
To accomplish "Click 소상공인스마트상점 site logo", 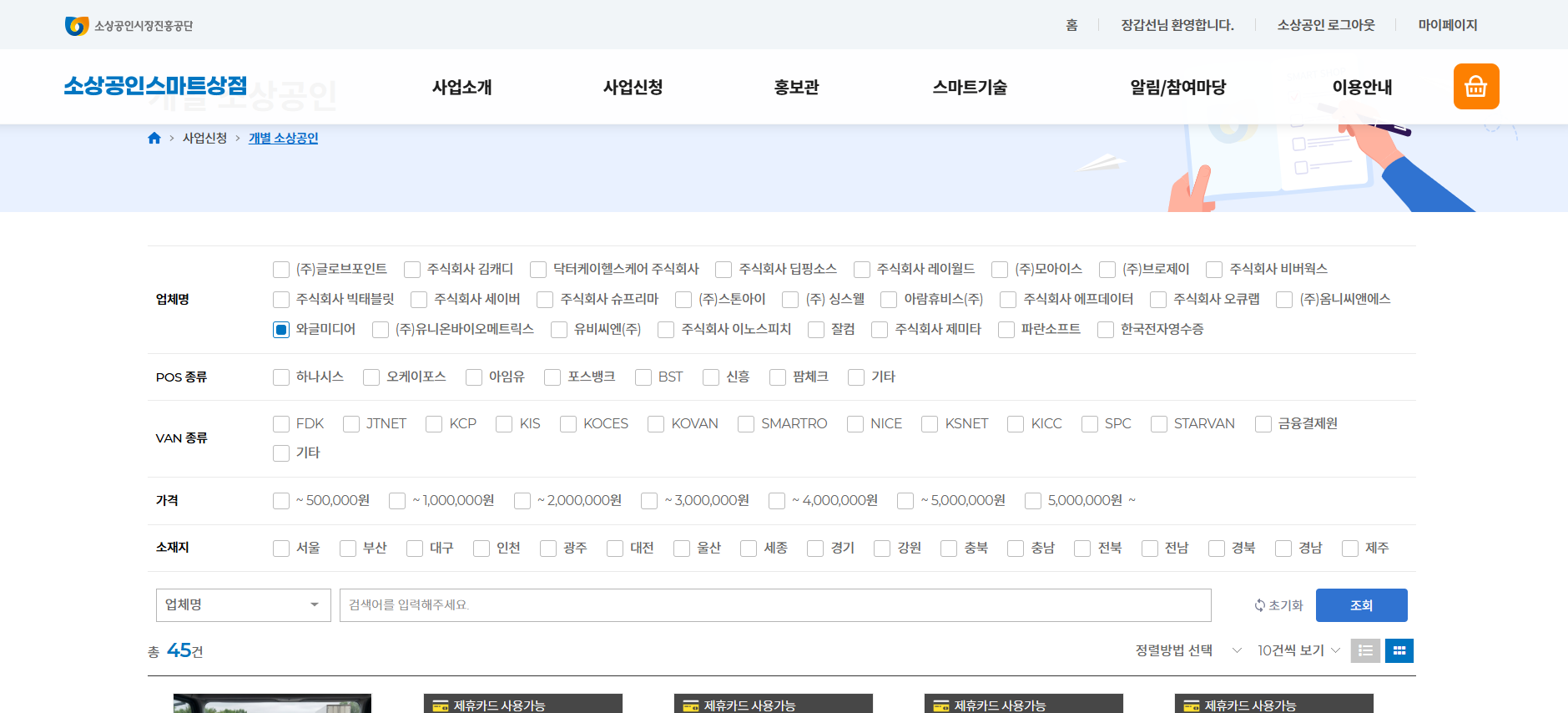I will tap(156, 86).
